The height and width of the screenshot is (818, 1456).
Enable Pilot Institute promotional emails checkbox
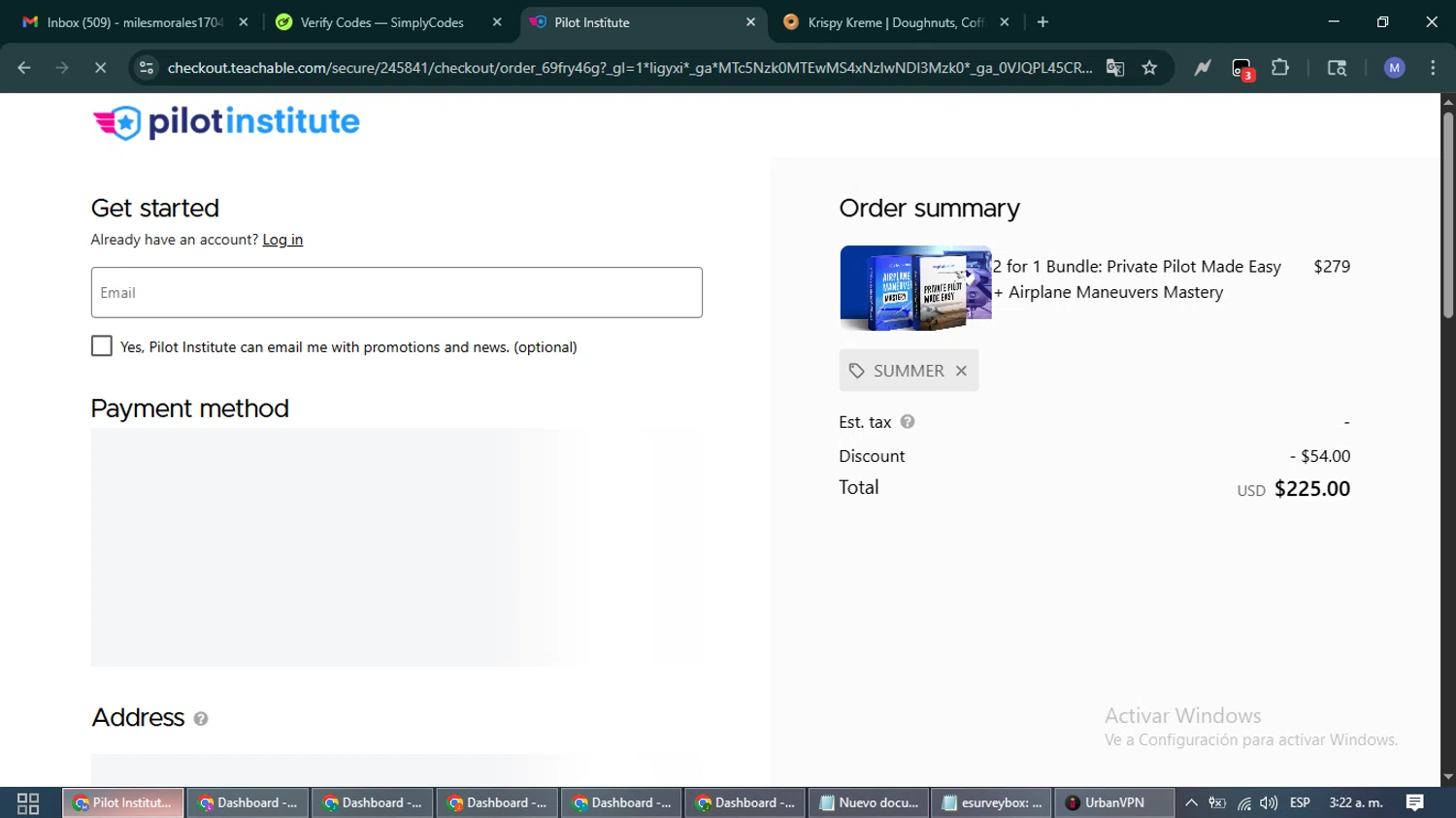coord(102,346)
